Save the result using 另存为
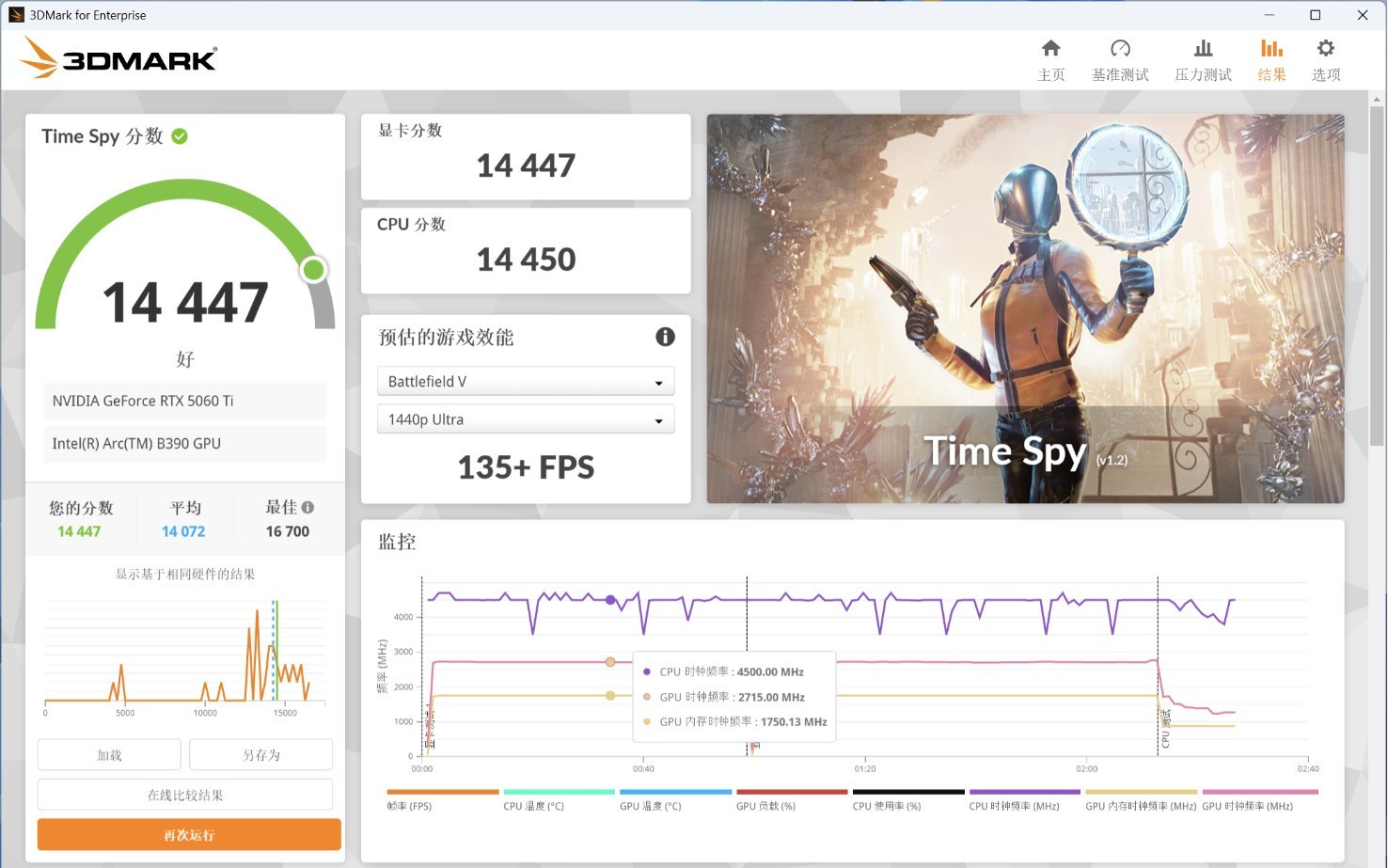Viewport: 1388px width, 868px height. 260,753
